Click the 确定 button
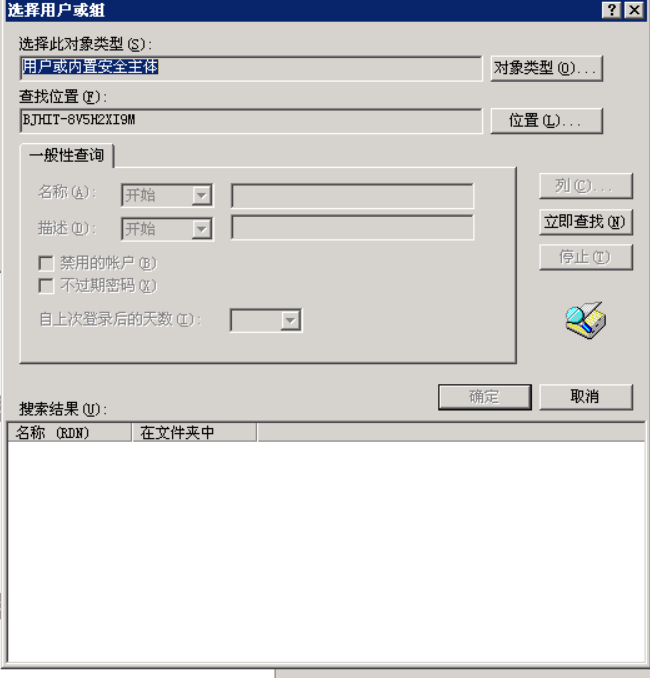Viewport: 650px width, 678px height. coord(484,397)
